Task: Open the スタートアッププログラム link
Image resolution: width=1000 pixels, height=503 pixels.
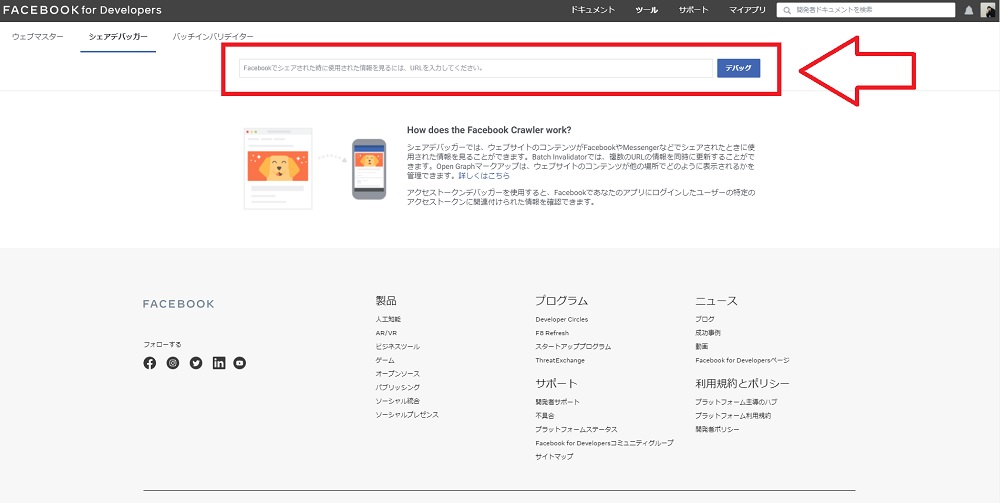Action: [573, 347]
